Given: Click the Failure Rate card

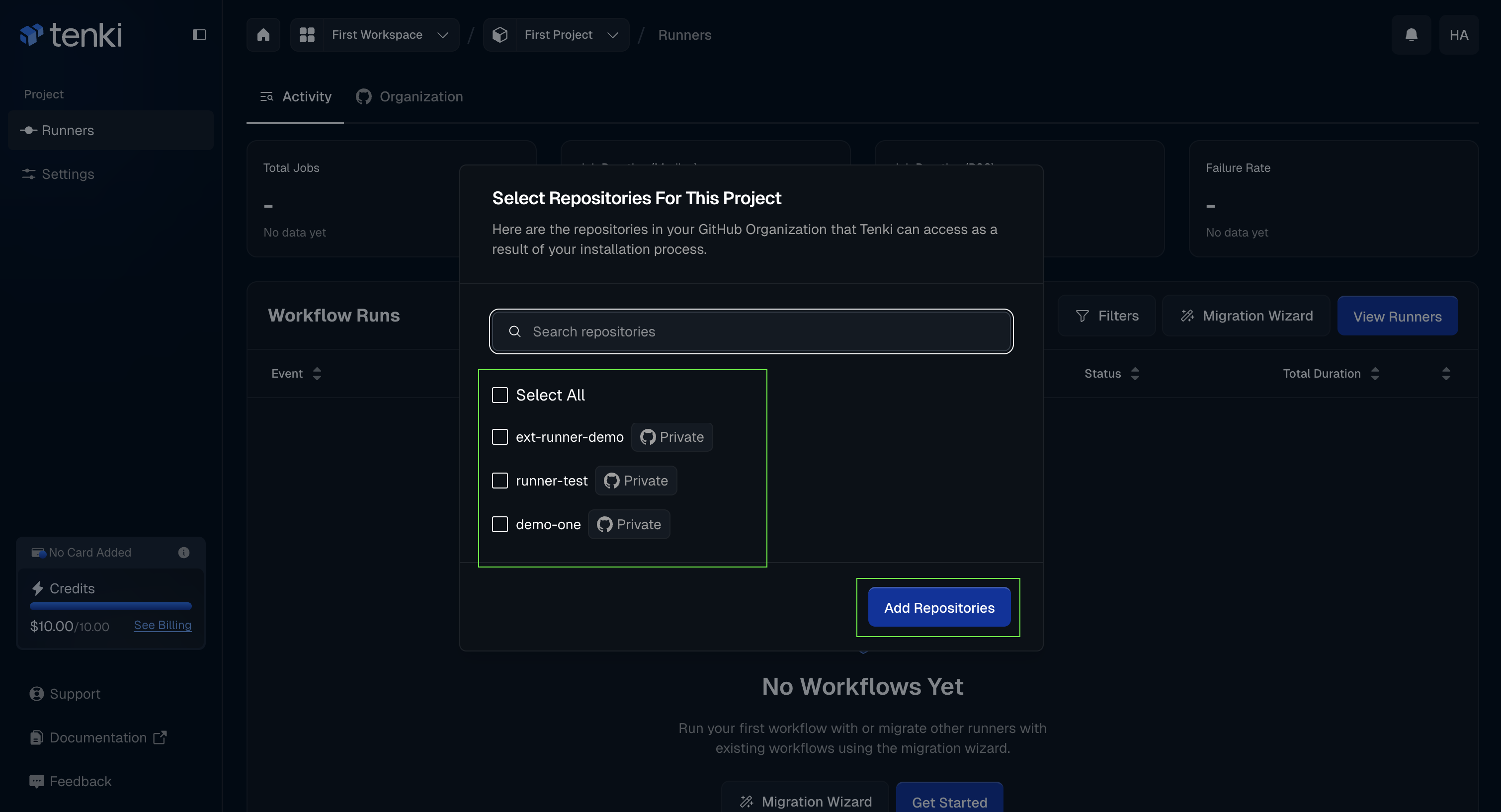Looking at the screenshot, I should pyautogui.click(x=1333, y=199).
